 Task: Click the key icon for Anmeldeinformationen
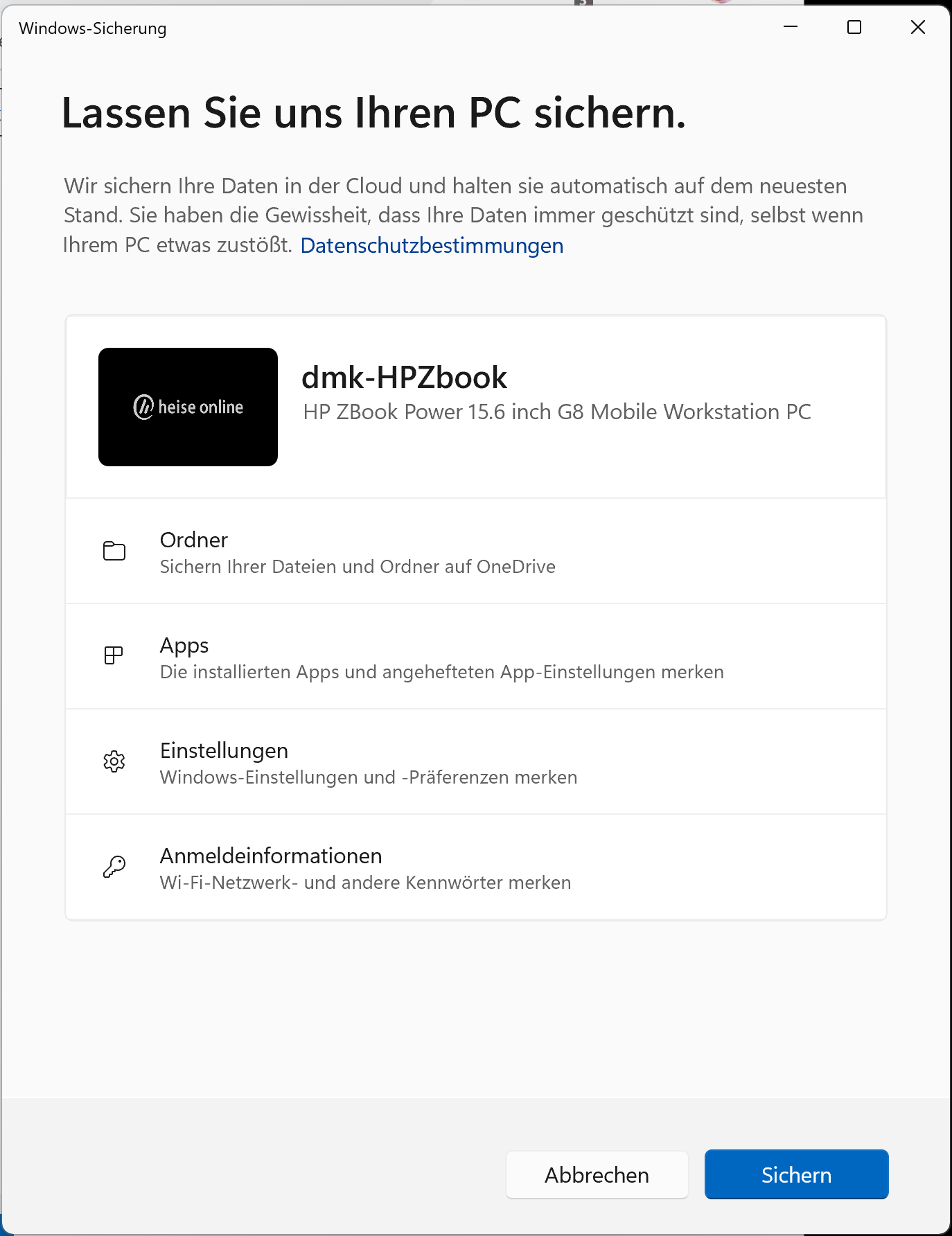114,867
